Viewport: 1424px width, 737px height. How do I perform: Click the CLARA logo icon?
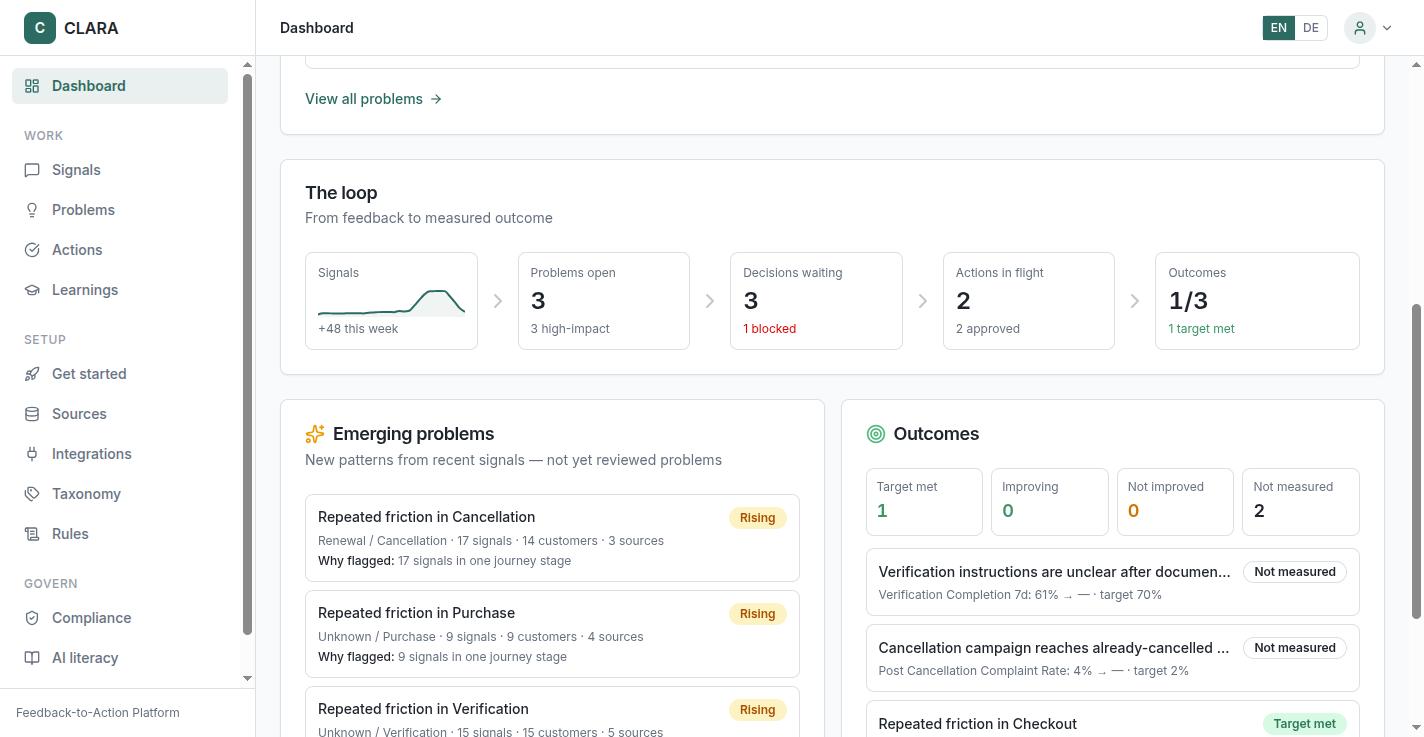click(40, 28)
